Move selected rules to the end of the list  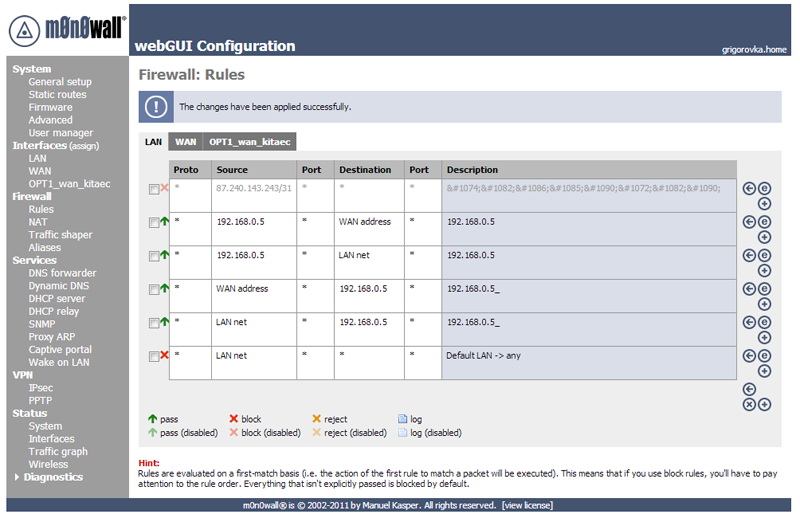(x=748, y=389)
